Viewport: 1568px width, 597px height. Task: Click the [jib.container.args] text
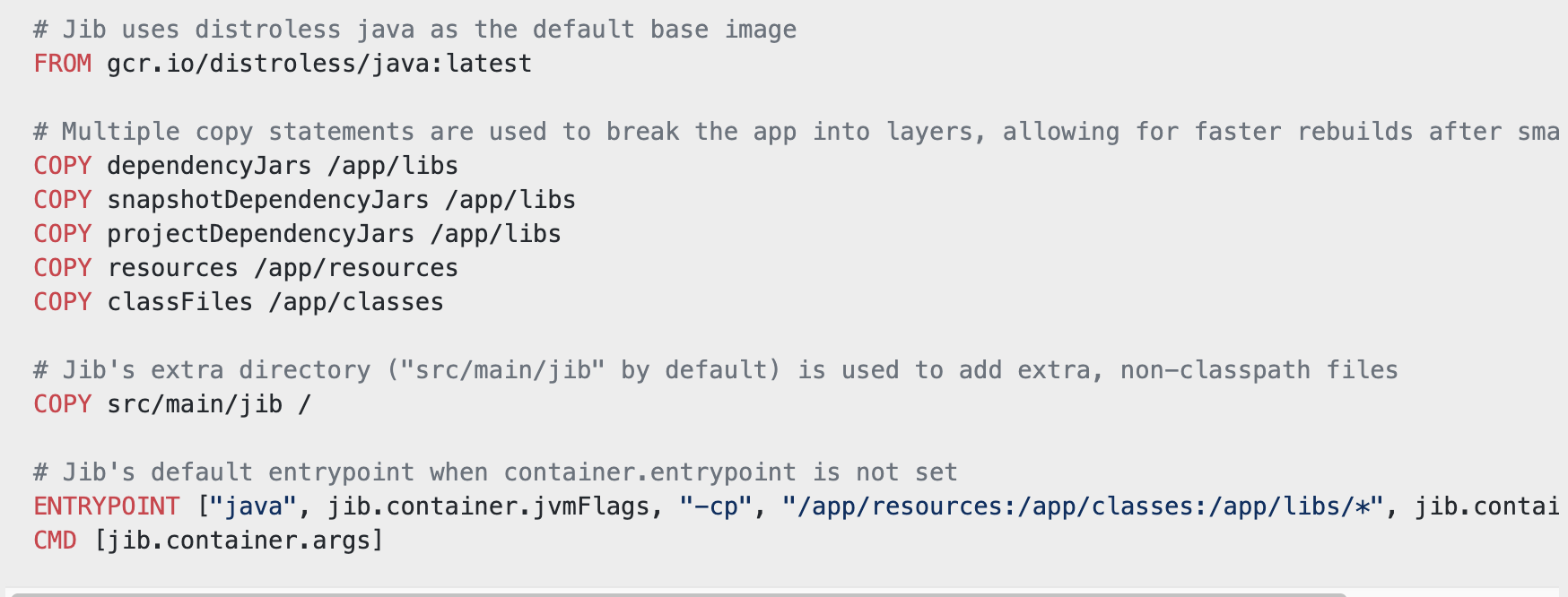click(239, 541)
